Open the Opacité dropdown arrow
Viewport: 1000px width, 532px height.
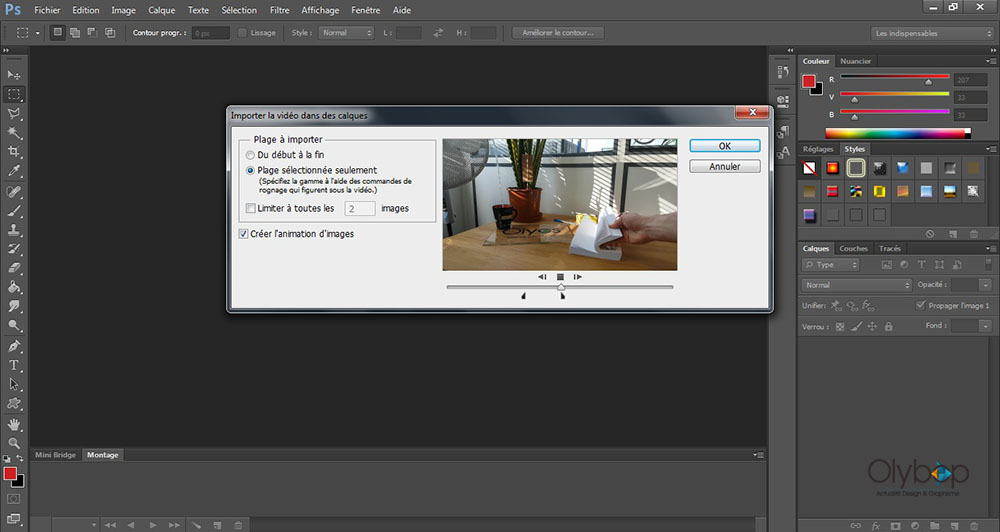[986, 285]
